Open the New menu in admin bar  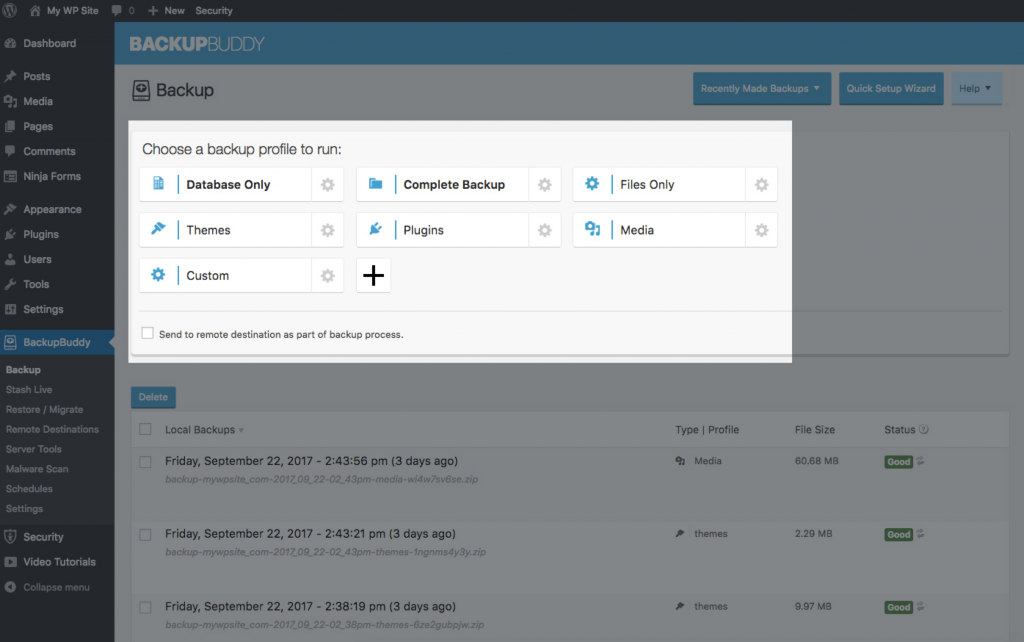(x=167, y=10)
